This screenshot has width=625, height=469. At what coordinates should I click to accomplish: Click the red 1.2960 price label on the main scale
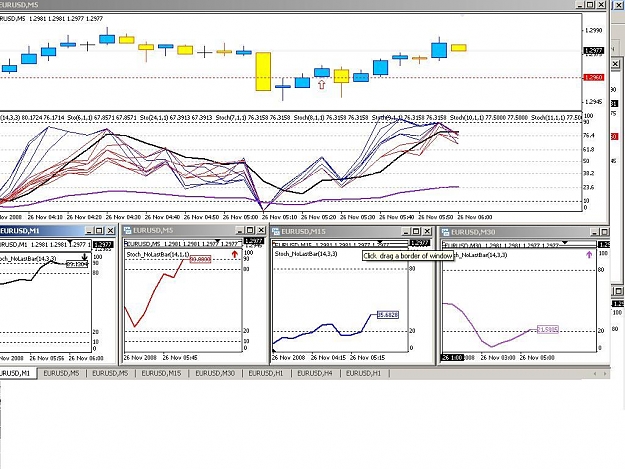[594, 77]
